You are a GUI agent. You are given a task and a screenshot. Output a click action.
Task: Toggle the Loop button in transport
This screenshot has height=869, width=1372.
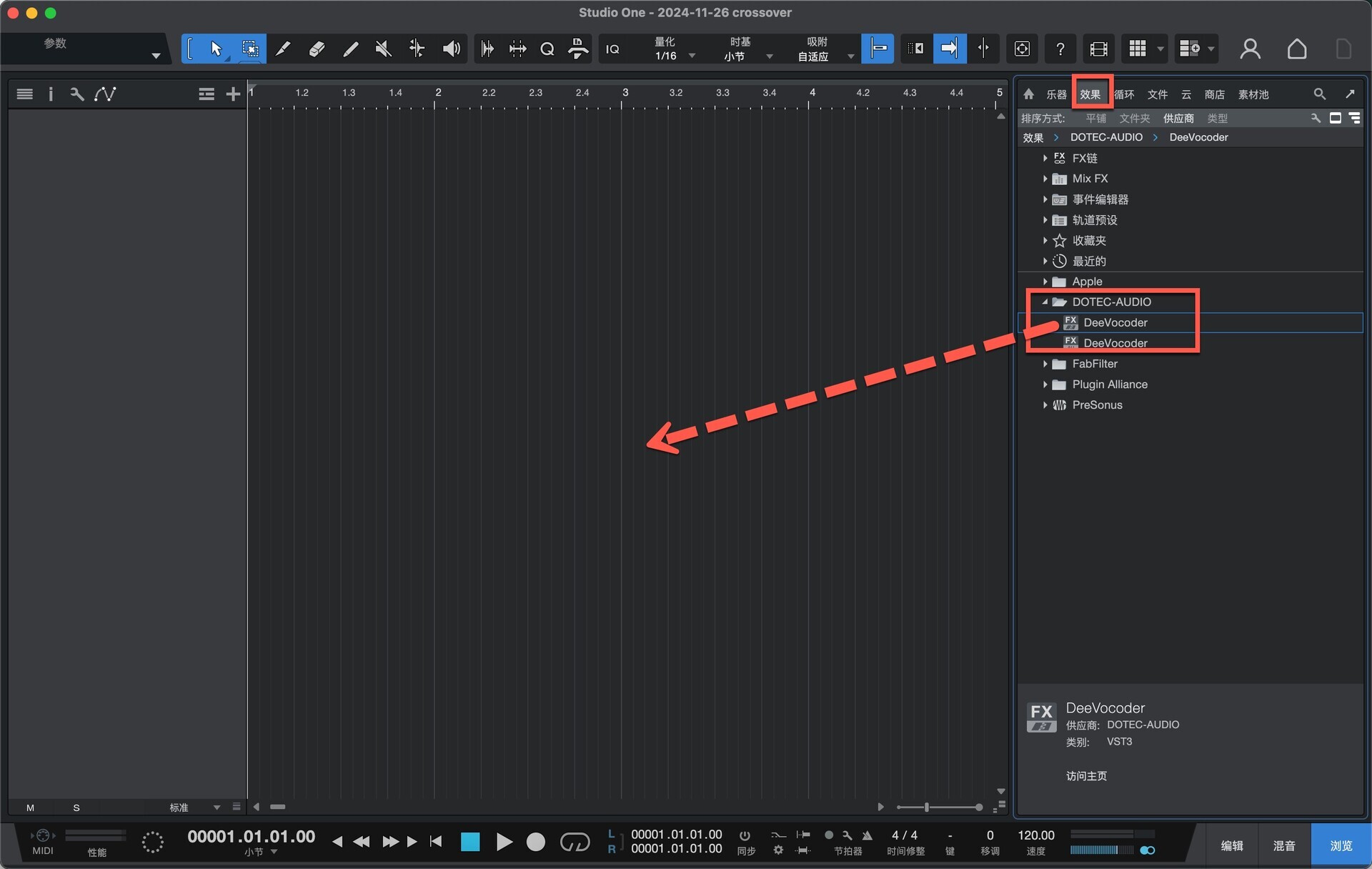(x=575, y=842)
